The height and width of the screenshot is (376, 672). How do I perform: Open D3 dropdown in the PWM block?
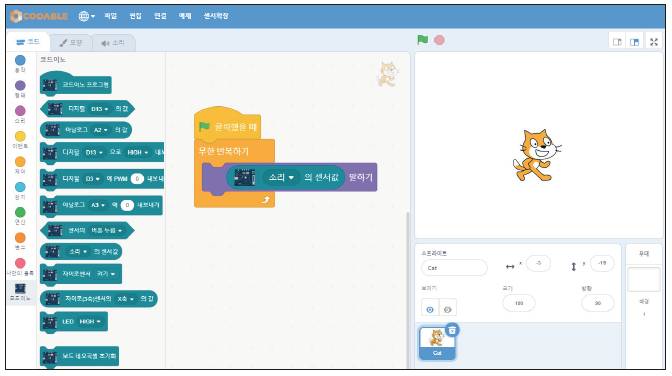pyautogui.click(x=92, y=178)
